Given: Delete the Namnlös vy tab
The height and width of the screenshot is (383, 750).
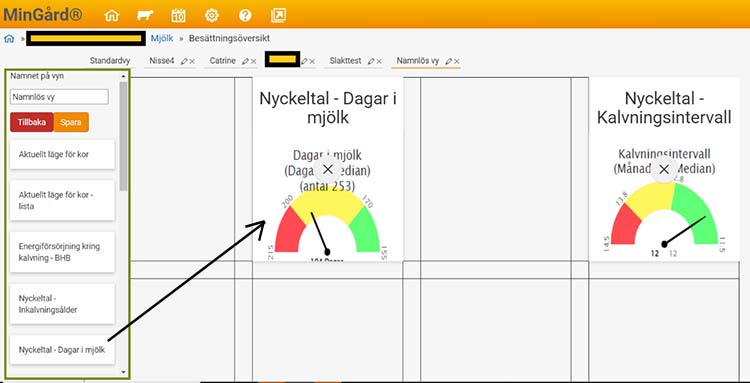Looking at the screenshot, I should 456,61.
